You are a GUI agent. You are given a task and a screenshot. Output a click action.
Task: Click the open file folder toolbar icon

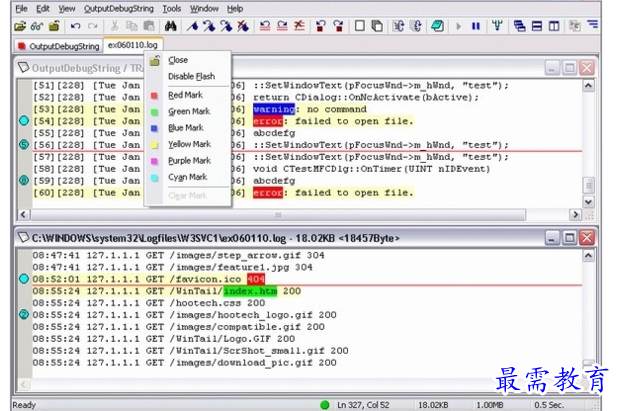[x=20, y=26]
